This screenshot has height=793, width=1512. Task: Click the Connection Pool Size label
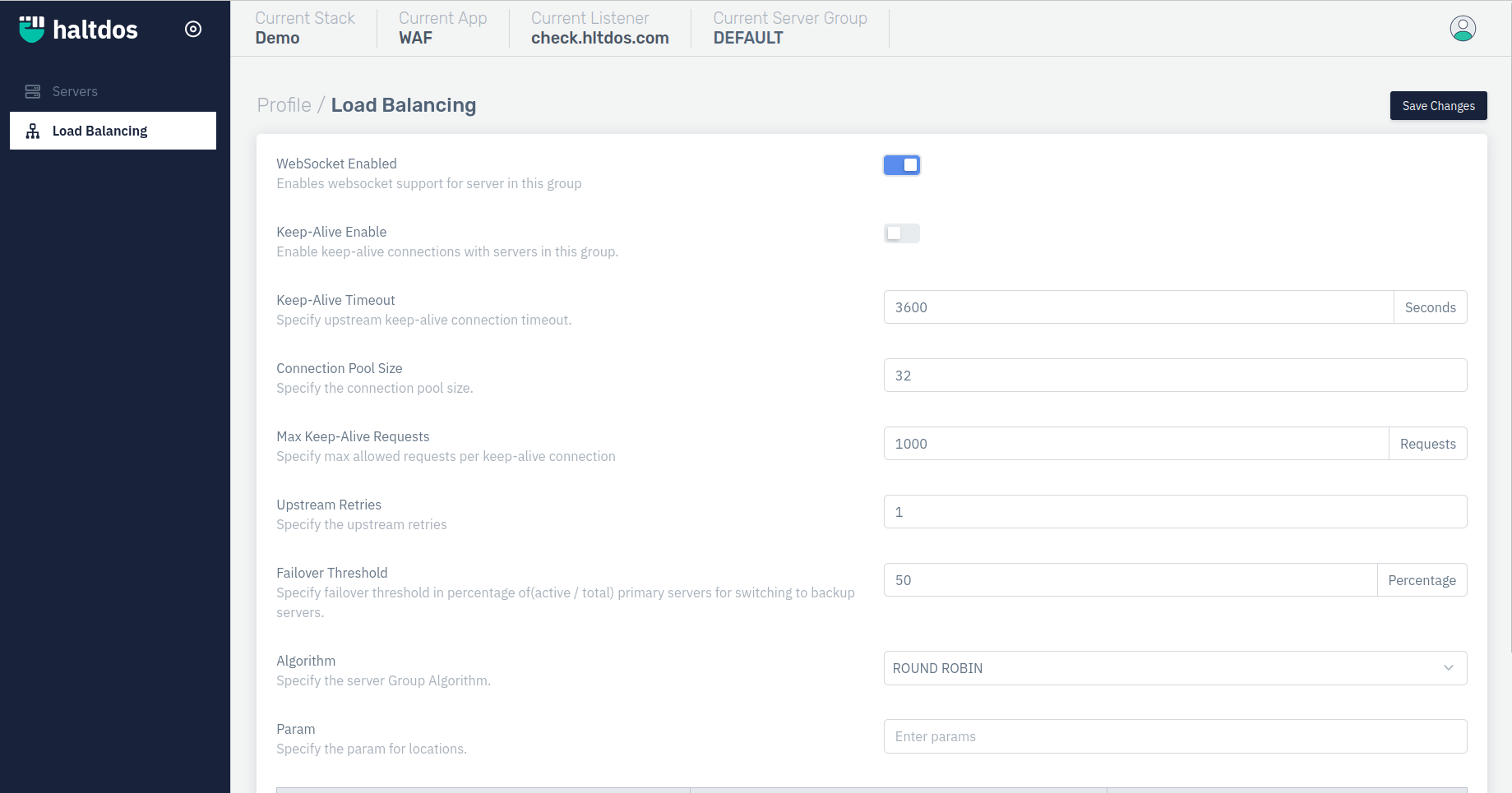pyautogui.click(x=340, y=368)
